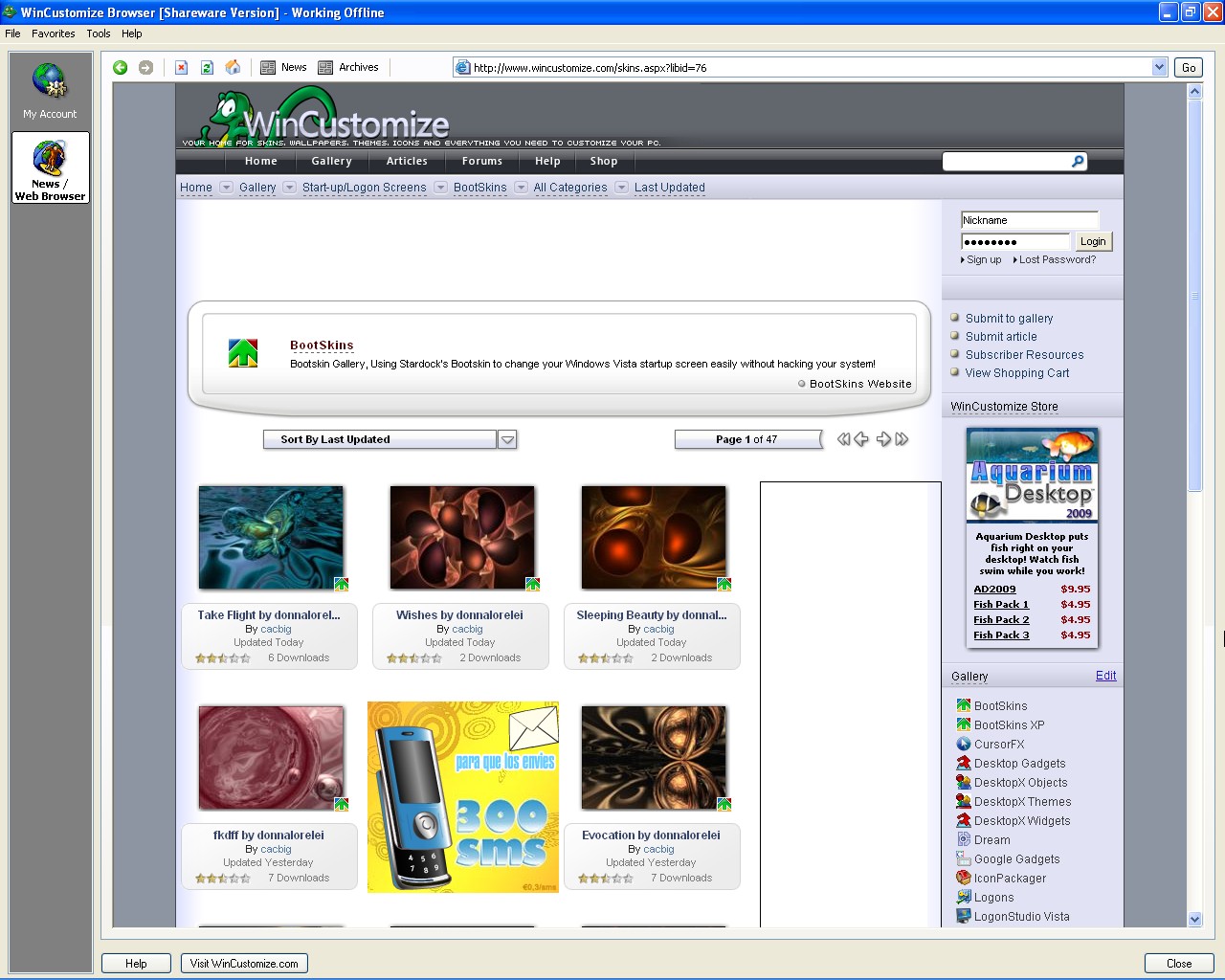Open Archives from the browser toolbar
This screenshot has height=980, width=1225.
[348, 67]
